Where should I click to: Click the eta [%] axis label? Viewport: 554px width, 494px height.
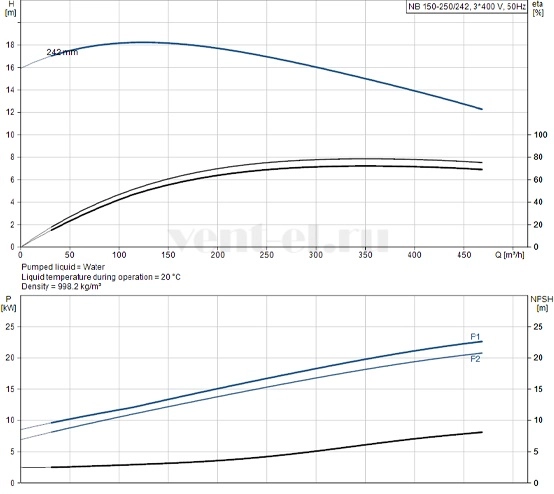click(x=538, y=8)
